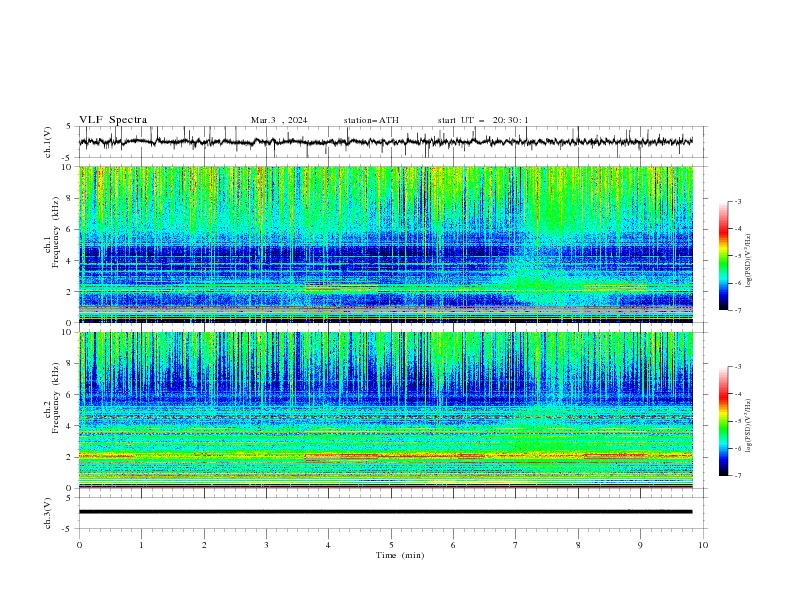Click the ch.1 'Frequency (kHz)' axis label

coord(56,230)
